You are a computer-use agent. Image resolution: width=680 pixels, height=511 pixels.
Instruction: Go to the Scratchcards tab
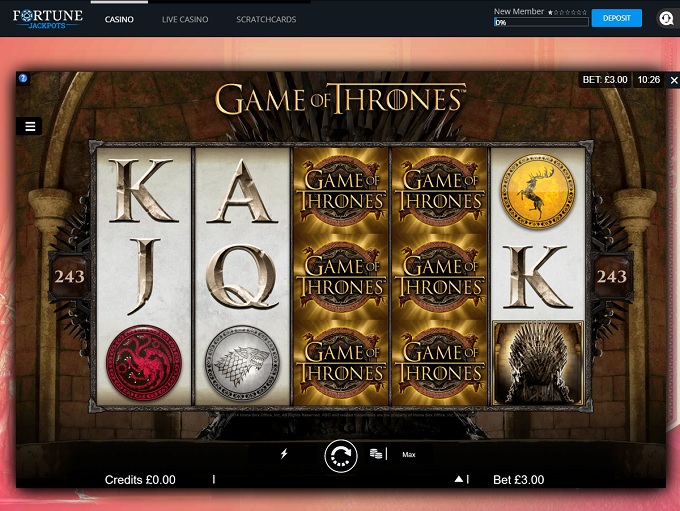[266, 19]
